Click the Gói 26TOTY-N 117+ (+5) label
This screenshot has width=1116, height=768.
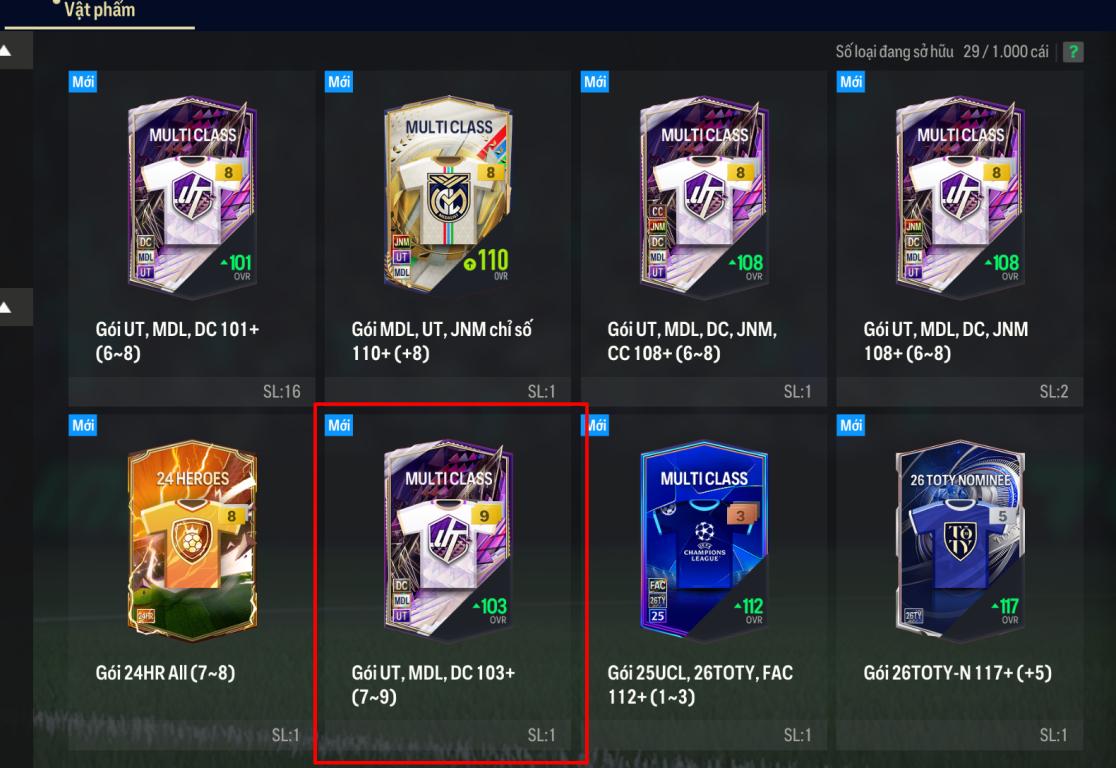957,673
